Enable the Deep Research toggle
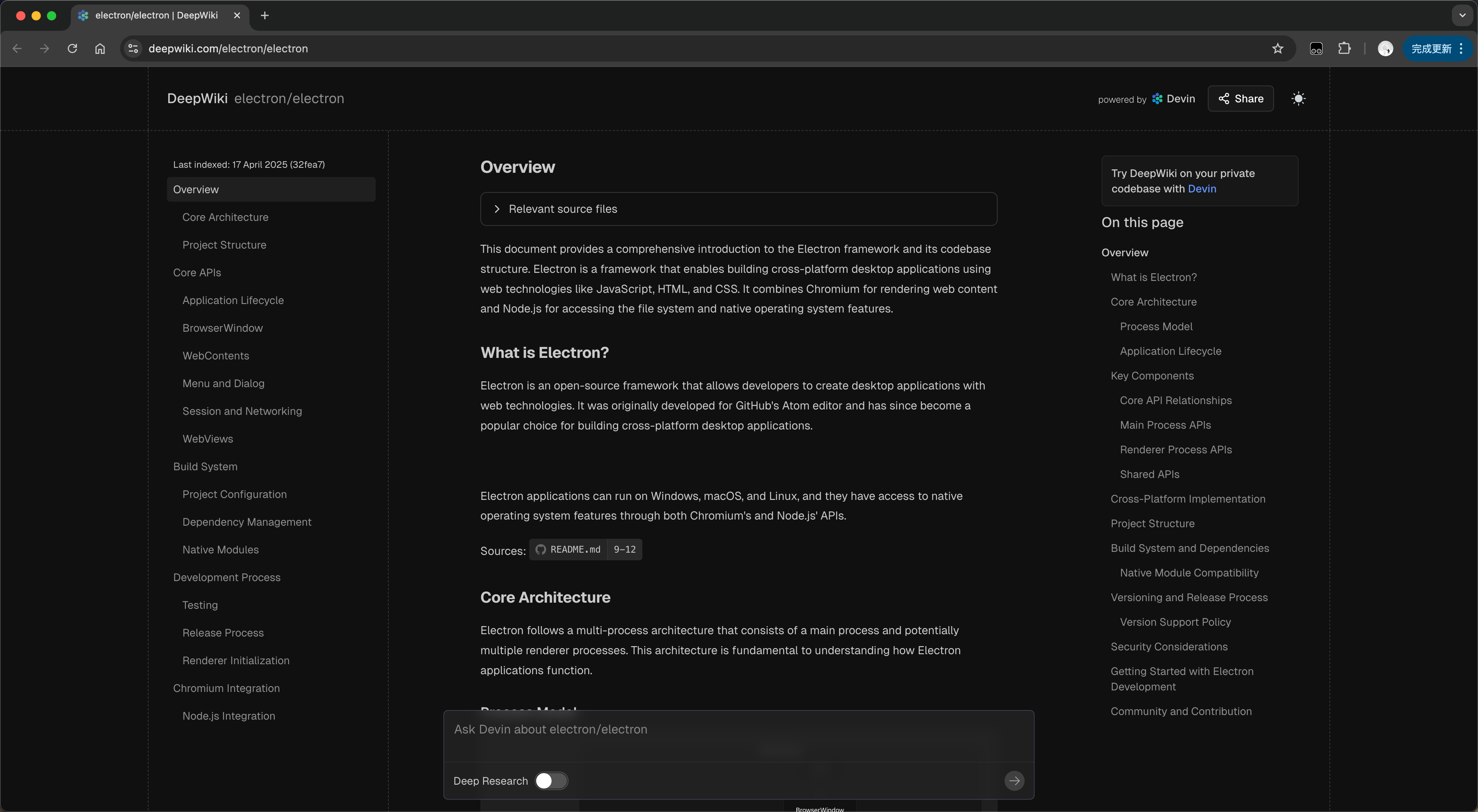The height and width of the screenshot is (812, 1478). coord(551,780)
